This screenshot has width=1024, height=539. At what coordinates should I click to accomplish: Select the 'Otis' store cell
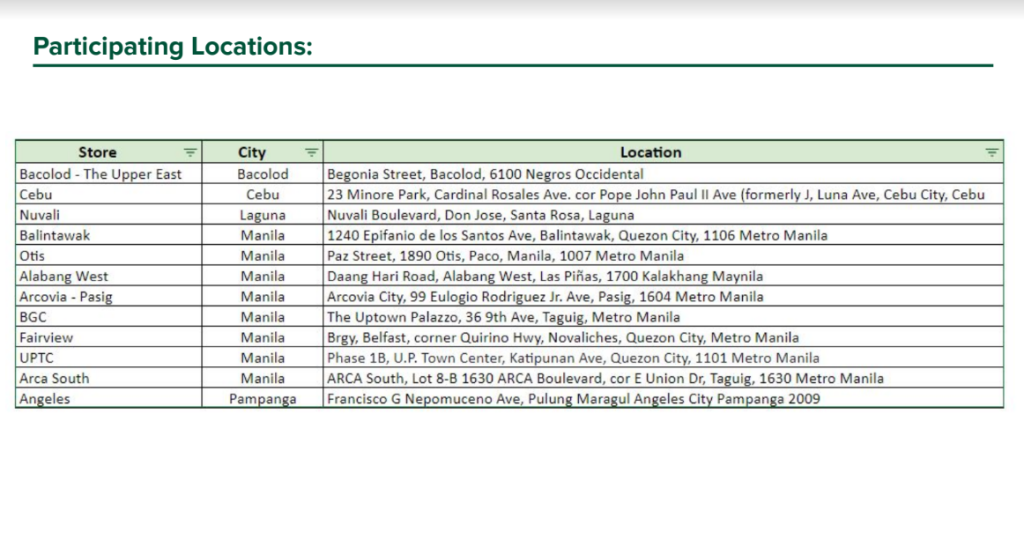point(109,255)
